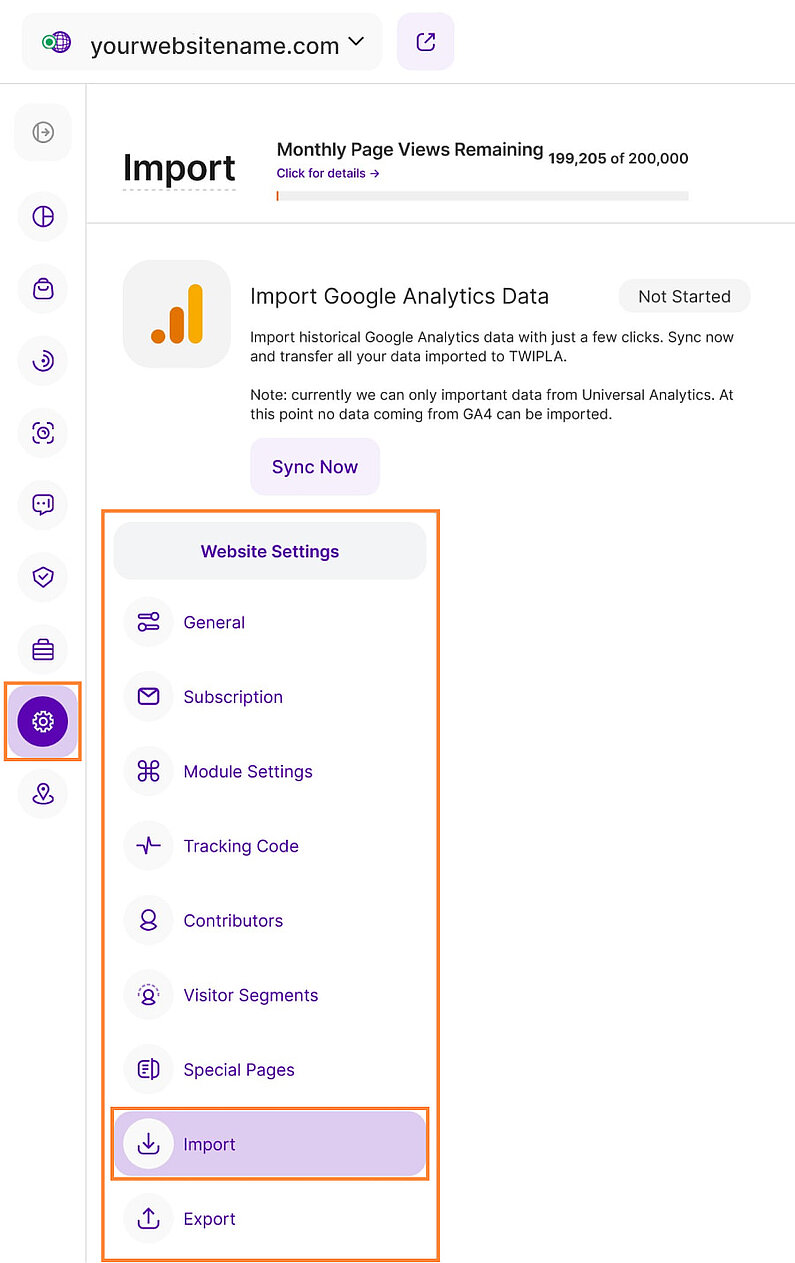Open the chat feedback icon in sidebar
The height and width of the screenshot is (1263, 795).
[x=42, y=505]
